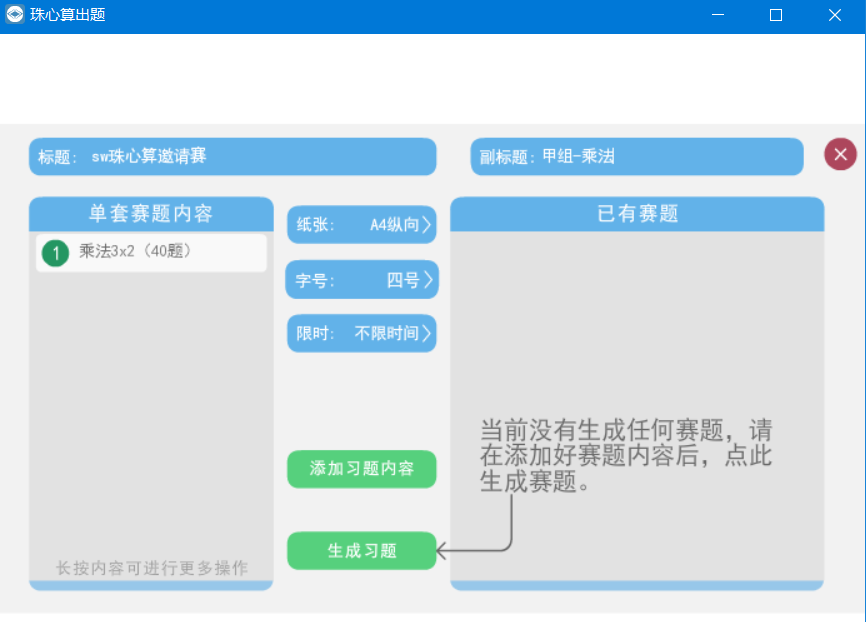Select the 乘法3x2（40题） list item
The image size is (866, 622).
pos(151,253)
